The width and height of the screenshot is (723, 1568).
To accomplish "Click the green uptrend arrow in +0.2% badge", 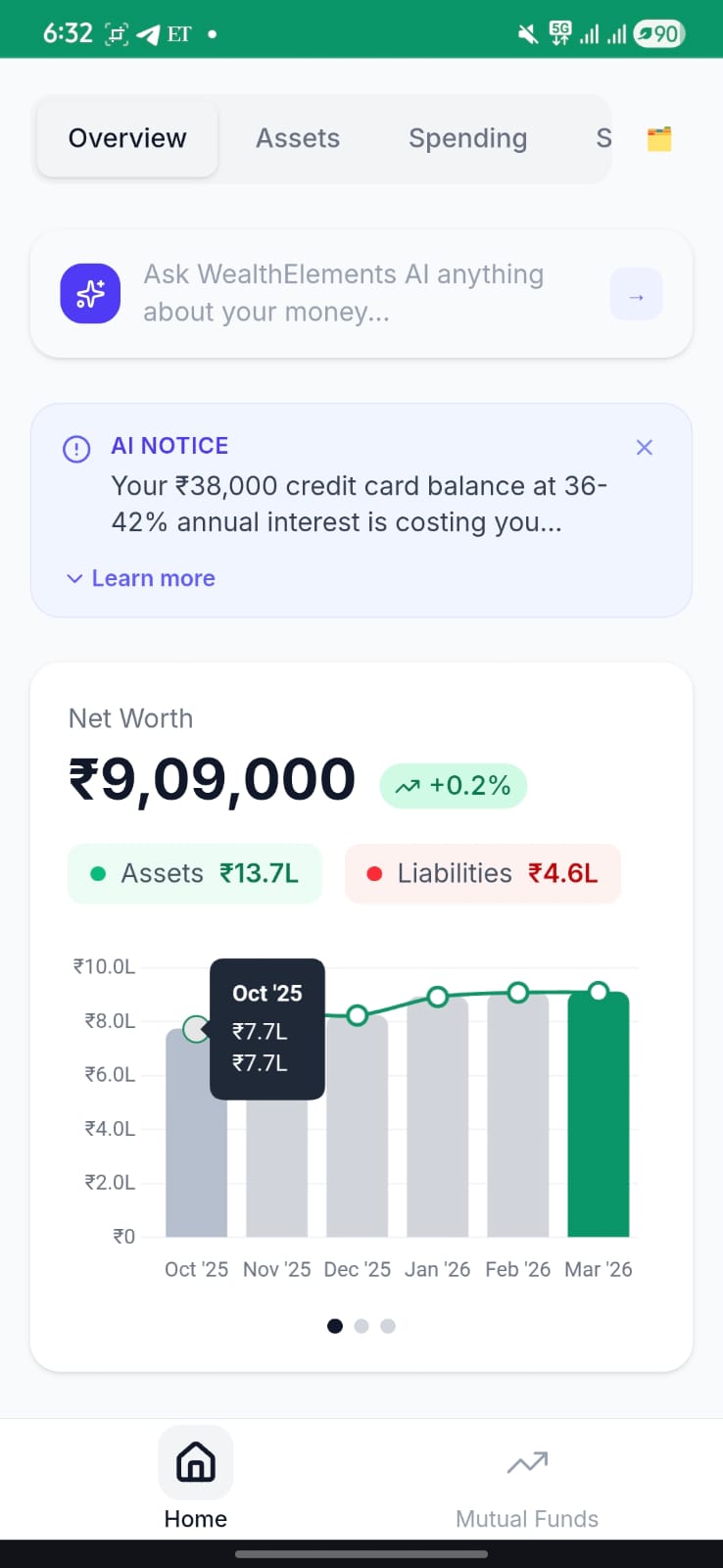I will 409,785.
